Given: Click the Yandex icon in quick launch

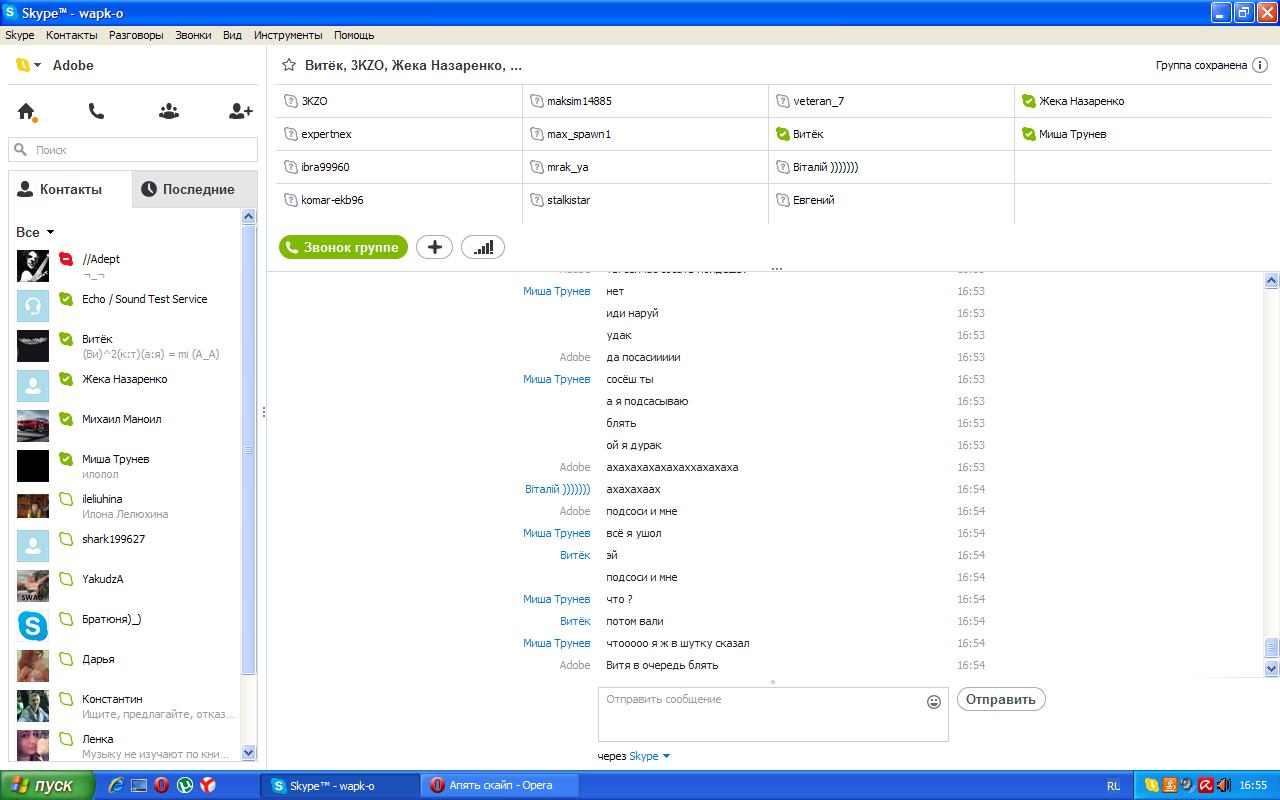Looking at the screenshot, I should [x=207, y=785].
